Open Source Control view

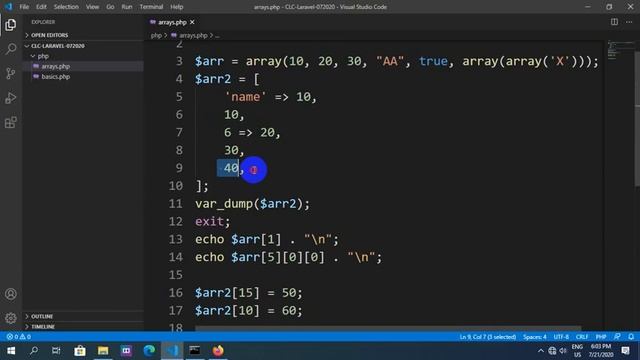[x=11, y=73]
